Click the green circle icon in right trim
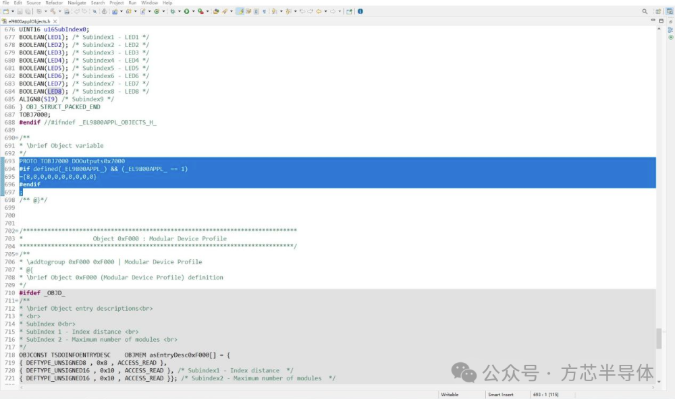 click(x=670, y=38)
